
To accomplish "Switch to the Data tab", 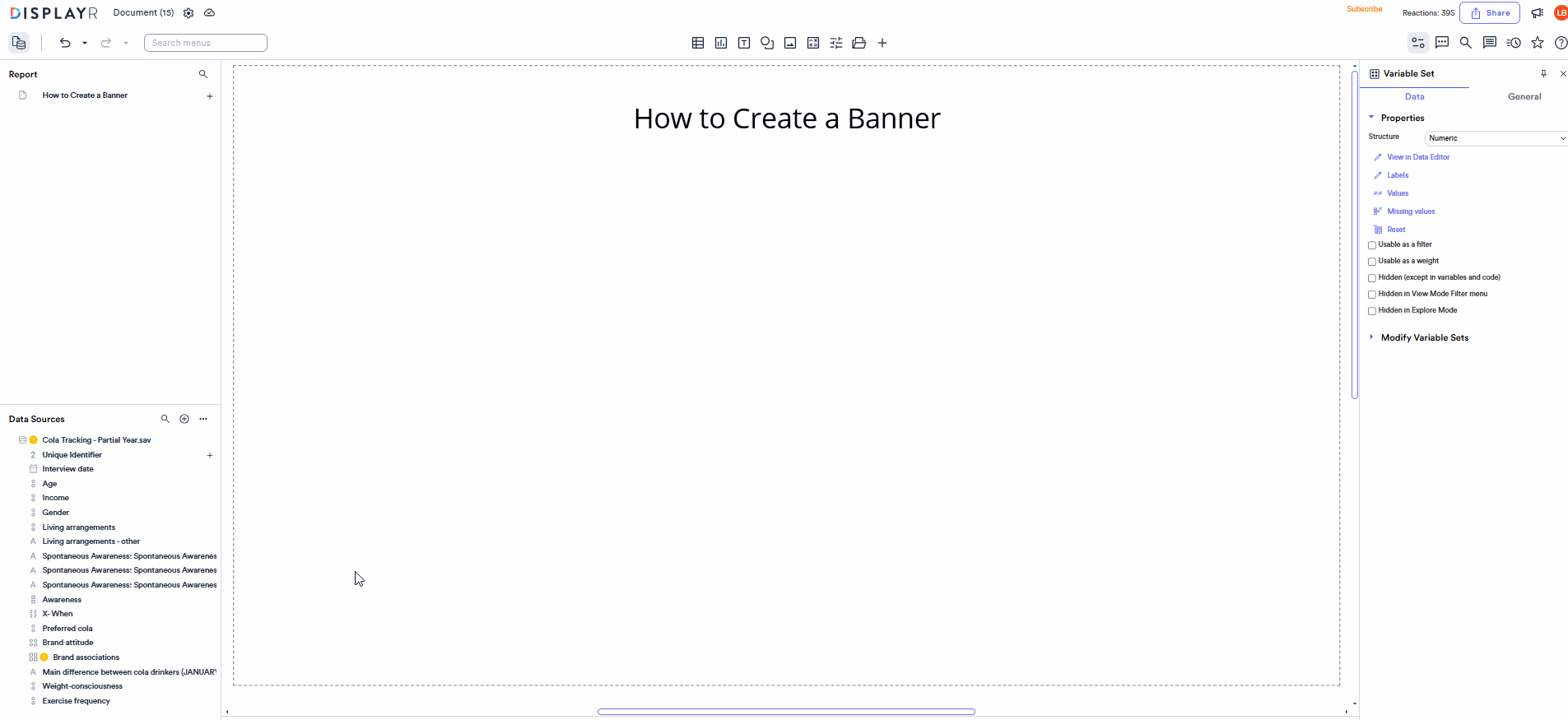I will click(1414, 96).
